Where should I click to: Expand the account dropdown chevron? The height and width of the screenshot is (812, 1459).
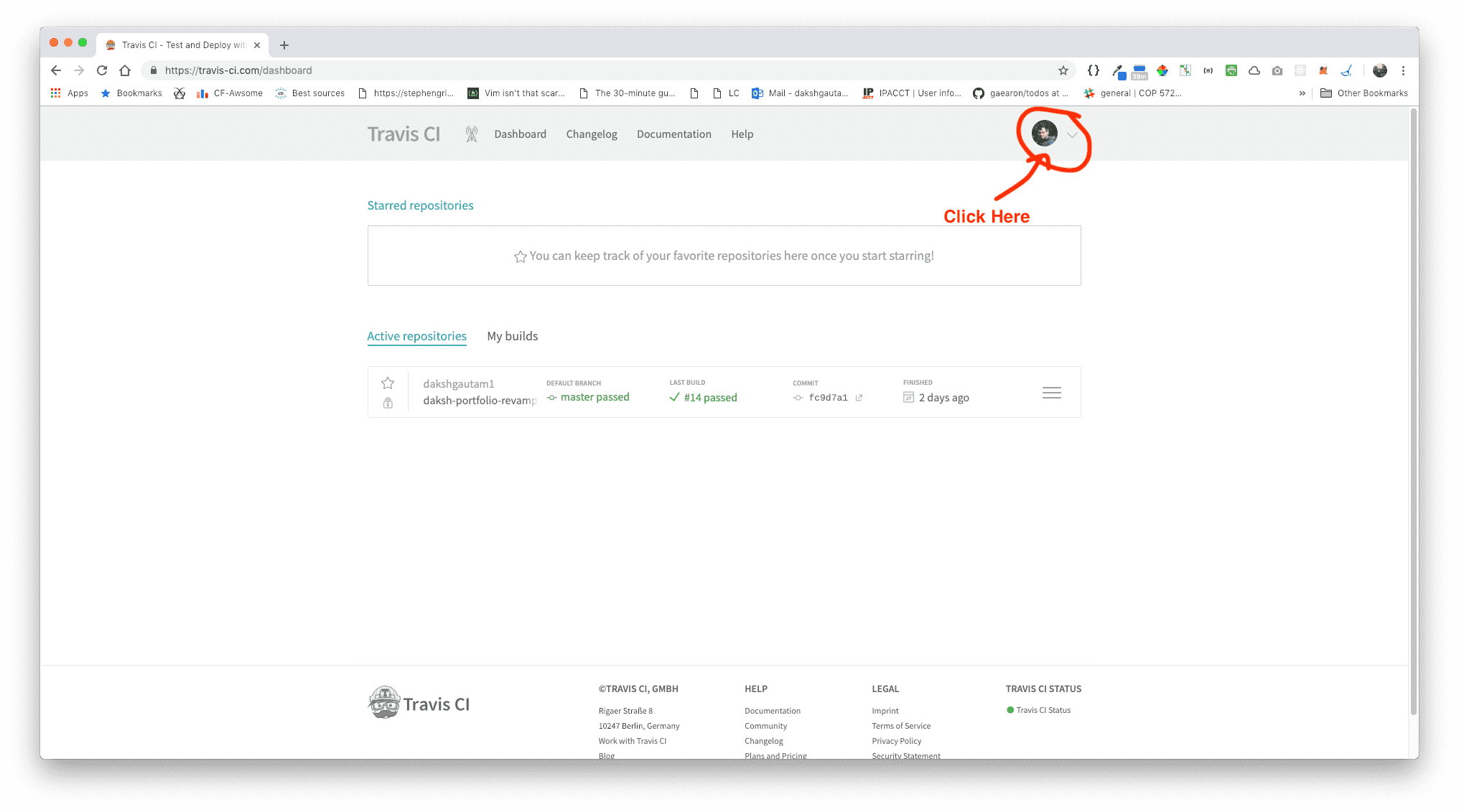click(x=1072, y=135)
